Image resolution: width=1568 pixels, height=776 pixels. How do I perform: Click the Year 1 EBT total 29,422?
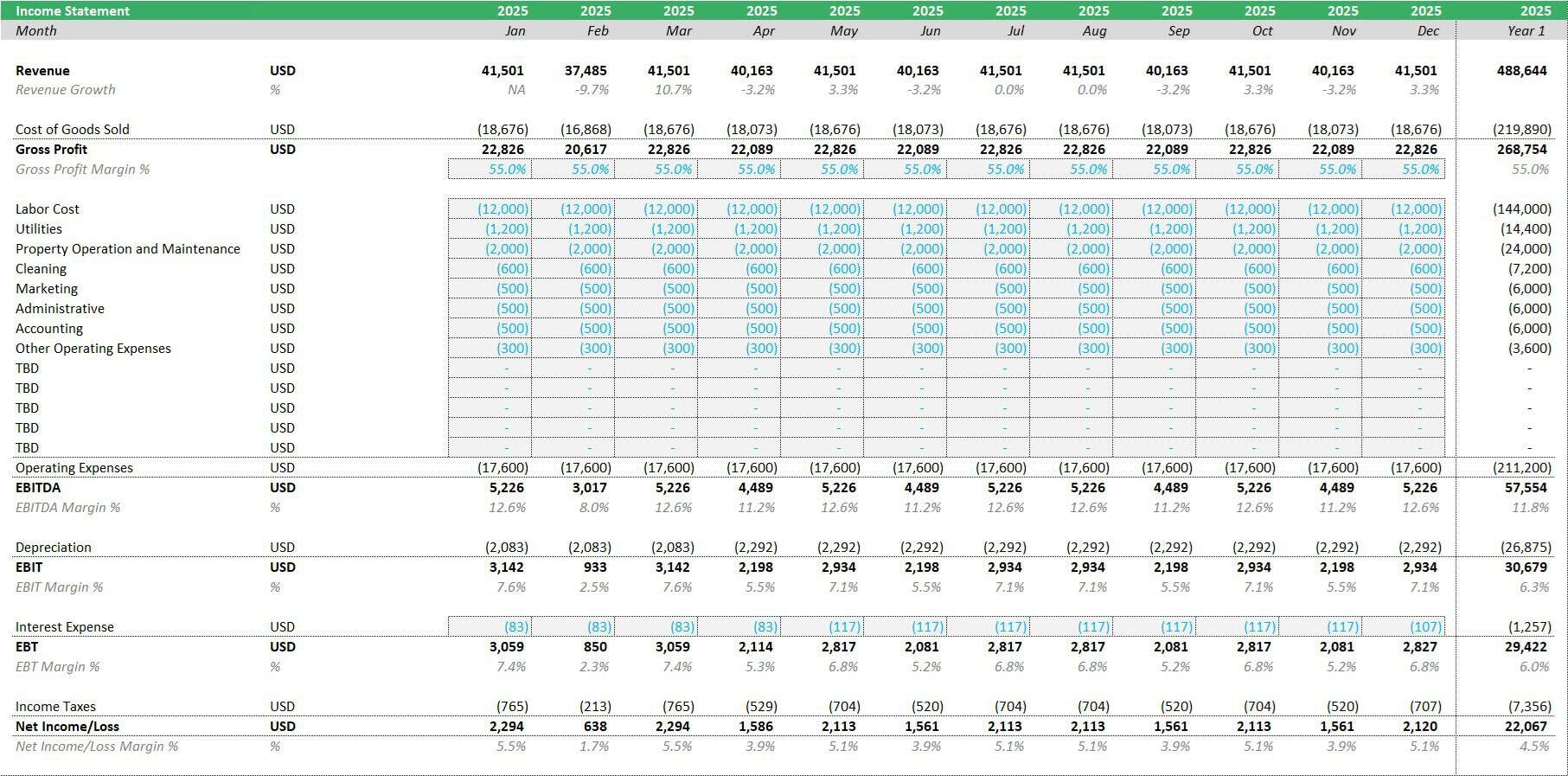point(1526,647)
